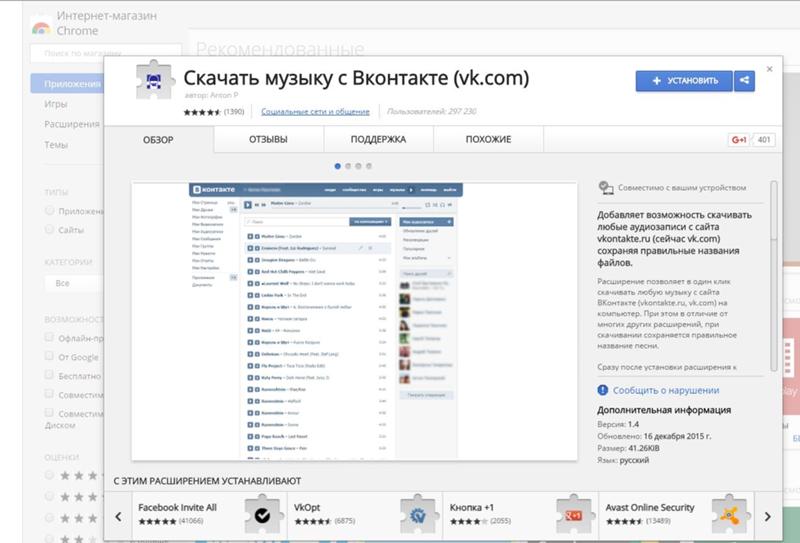Switch to the Отзывы tab
800x543 pixels.
point(268,139)
